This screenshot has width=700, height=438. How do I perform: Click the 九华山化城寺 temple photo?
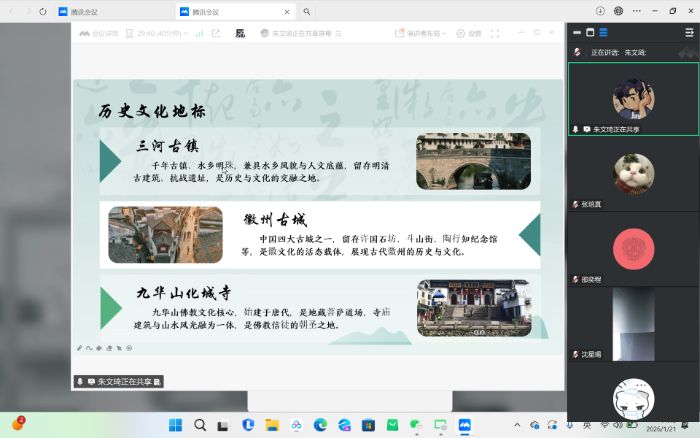tap(472, 307)
